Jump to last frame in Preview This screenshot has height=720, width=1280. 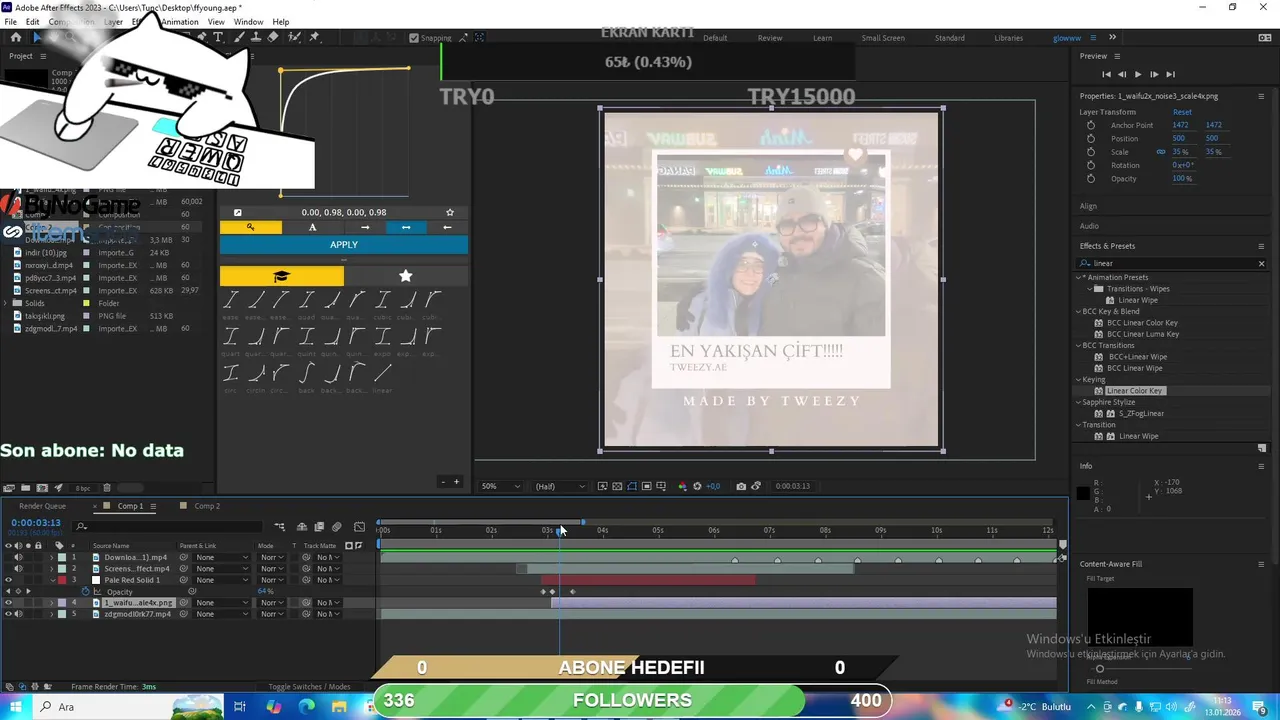(1170, 74)
